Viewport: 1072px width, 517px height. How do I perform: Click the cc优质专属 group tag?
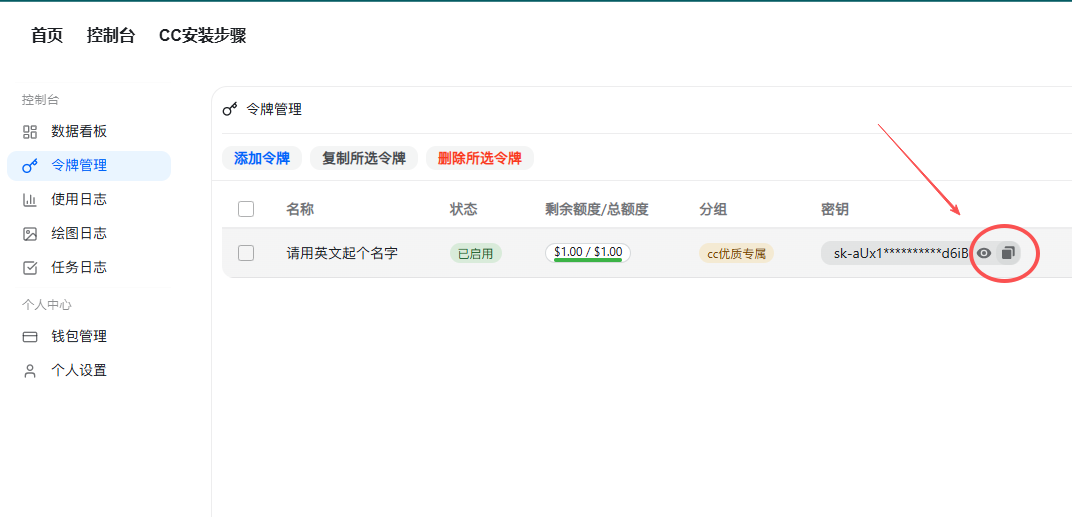(x=736, y=253)
